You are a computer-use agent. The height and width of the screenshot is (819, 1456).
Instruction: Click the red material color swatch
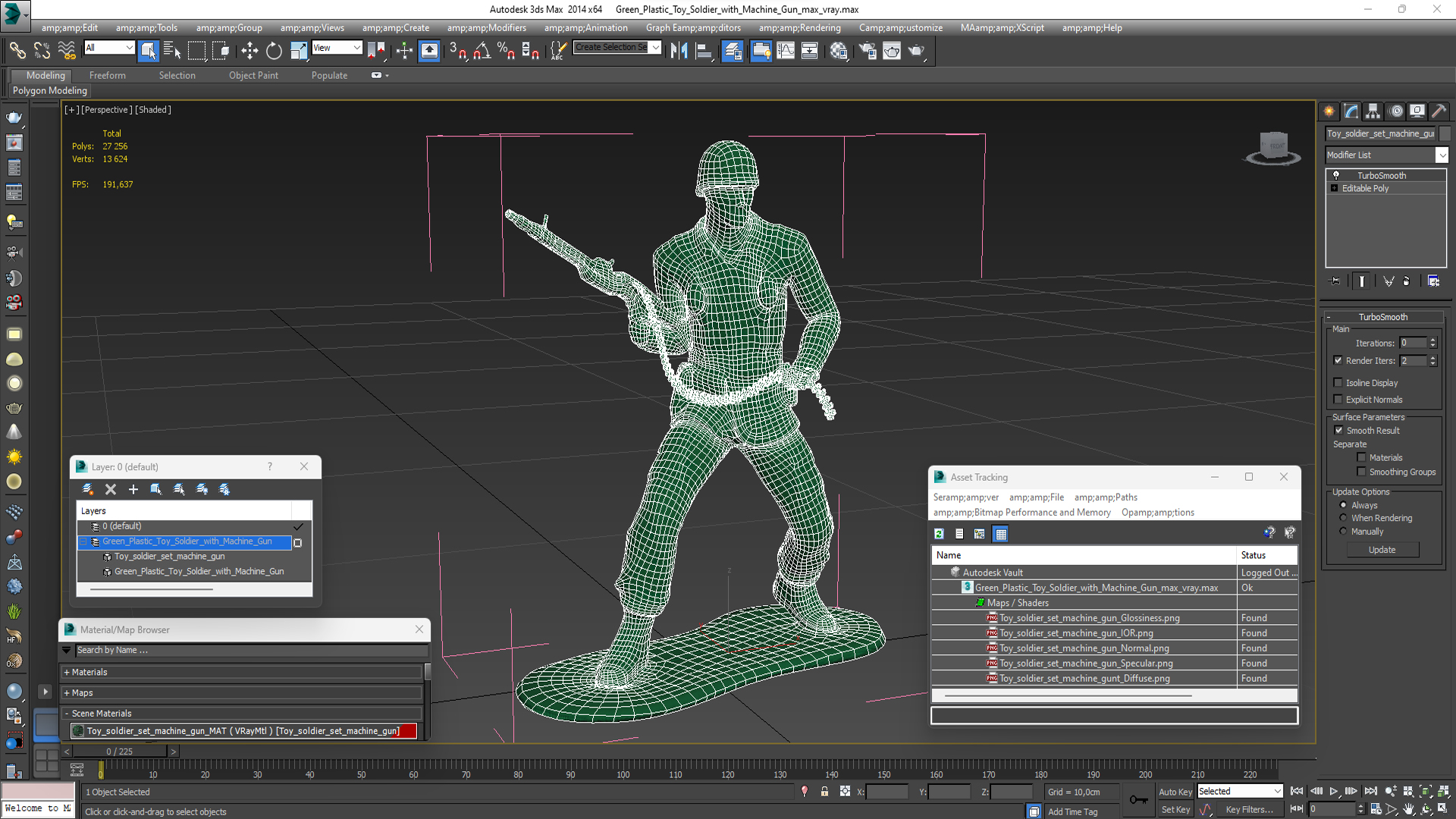(x=409, y=731)
